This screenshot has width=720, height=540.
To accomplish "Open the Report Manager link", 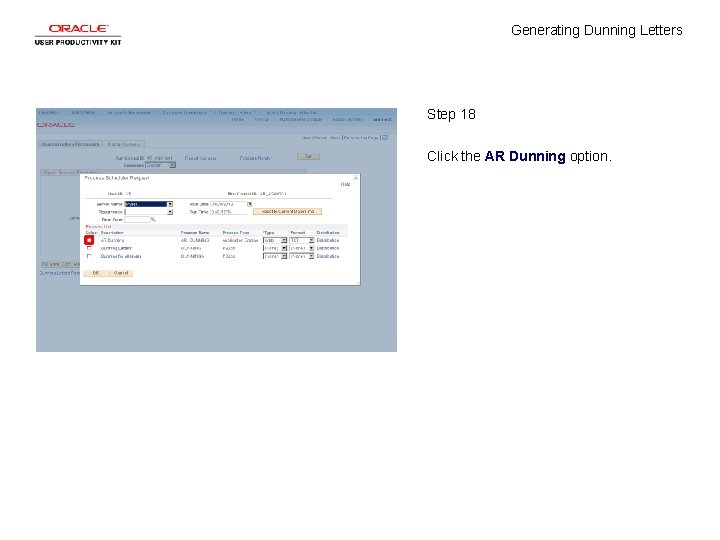I will click(x=200, y=158).
